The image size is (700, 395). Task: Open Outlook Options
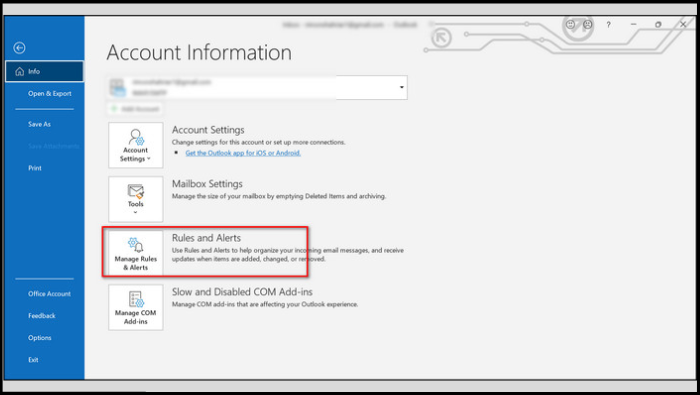[x=40, y=338]
